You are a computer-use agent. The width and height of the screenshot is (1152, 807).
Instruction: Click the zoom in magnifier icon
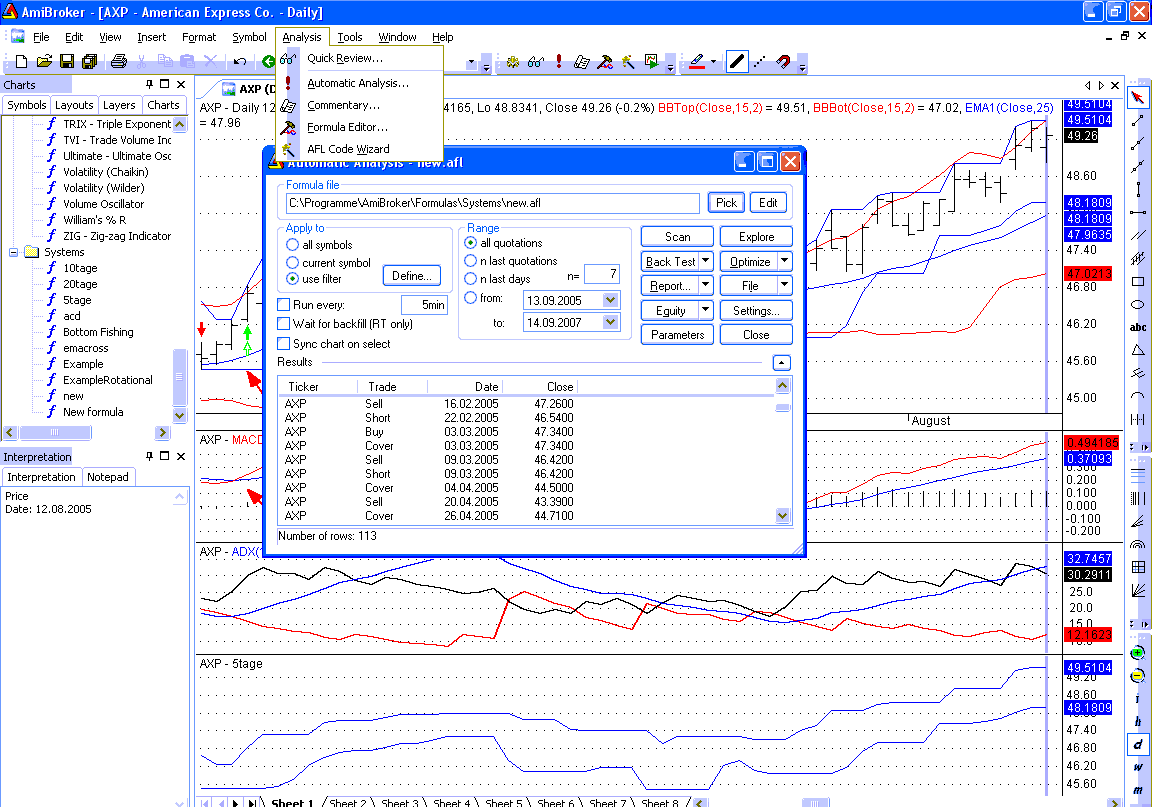coord(1138,653)
